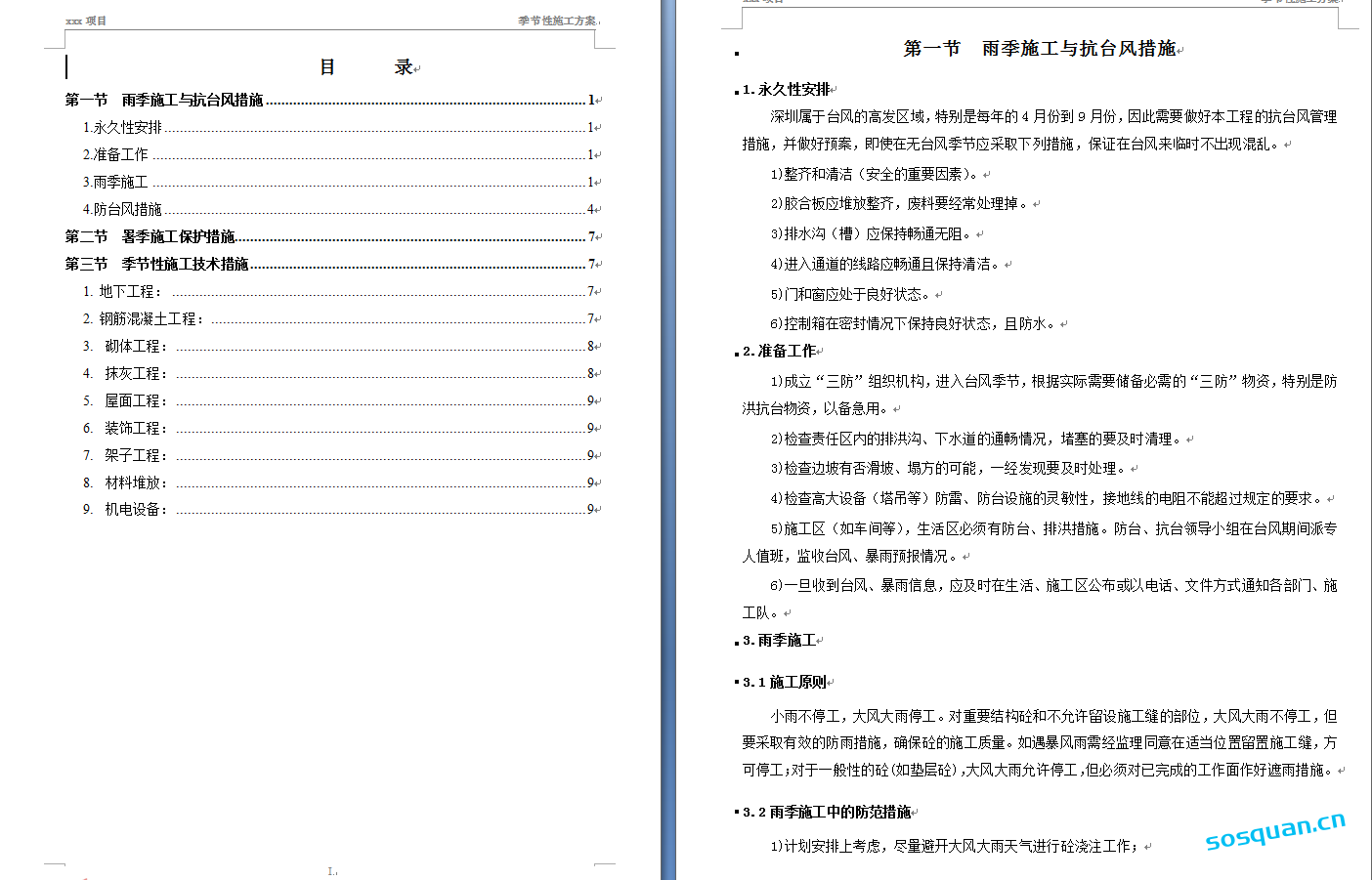Click the page number in left page footer
Screen dimensions: 1372x880
tap(331, 870)
